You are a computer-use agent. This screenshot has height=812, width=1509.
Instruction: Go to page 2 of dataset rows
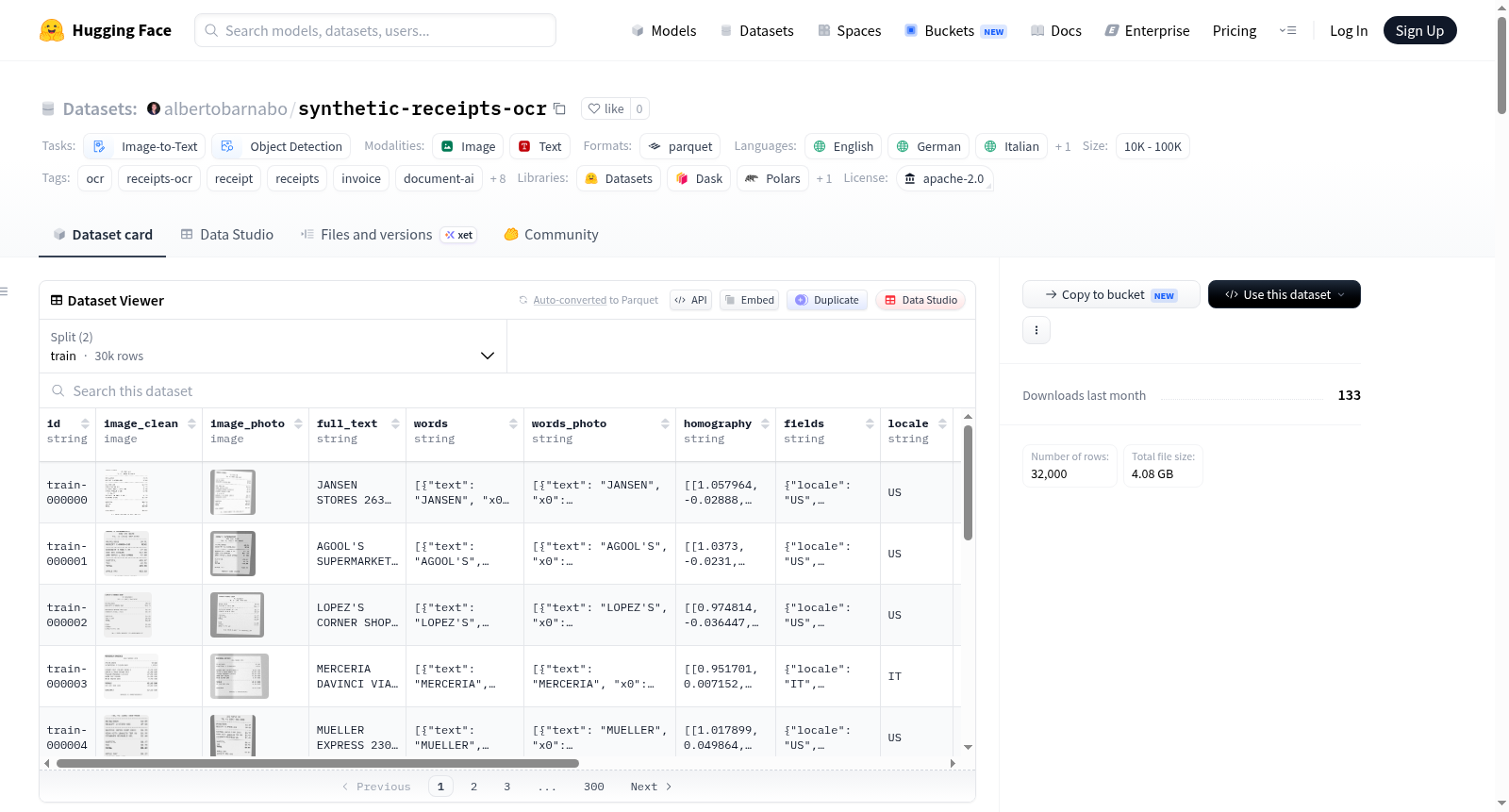click(x=473, y=787)
